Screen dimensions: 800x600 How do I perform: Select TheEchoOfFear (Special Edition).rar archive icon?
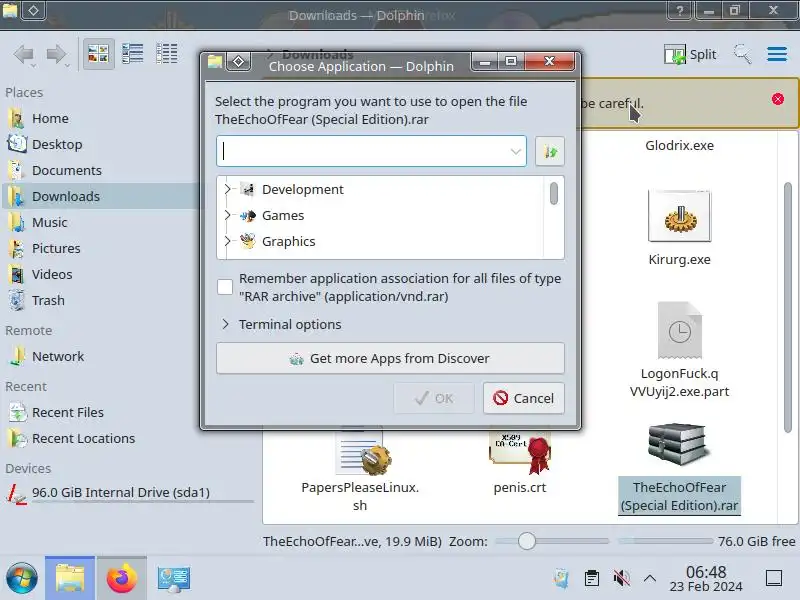(x=679, y=444)
